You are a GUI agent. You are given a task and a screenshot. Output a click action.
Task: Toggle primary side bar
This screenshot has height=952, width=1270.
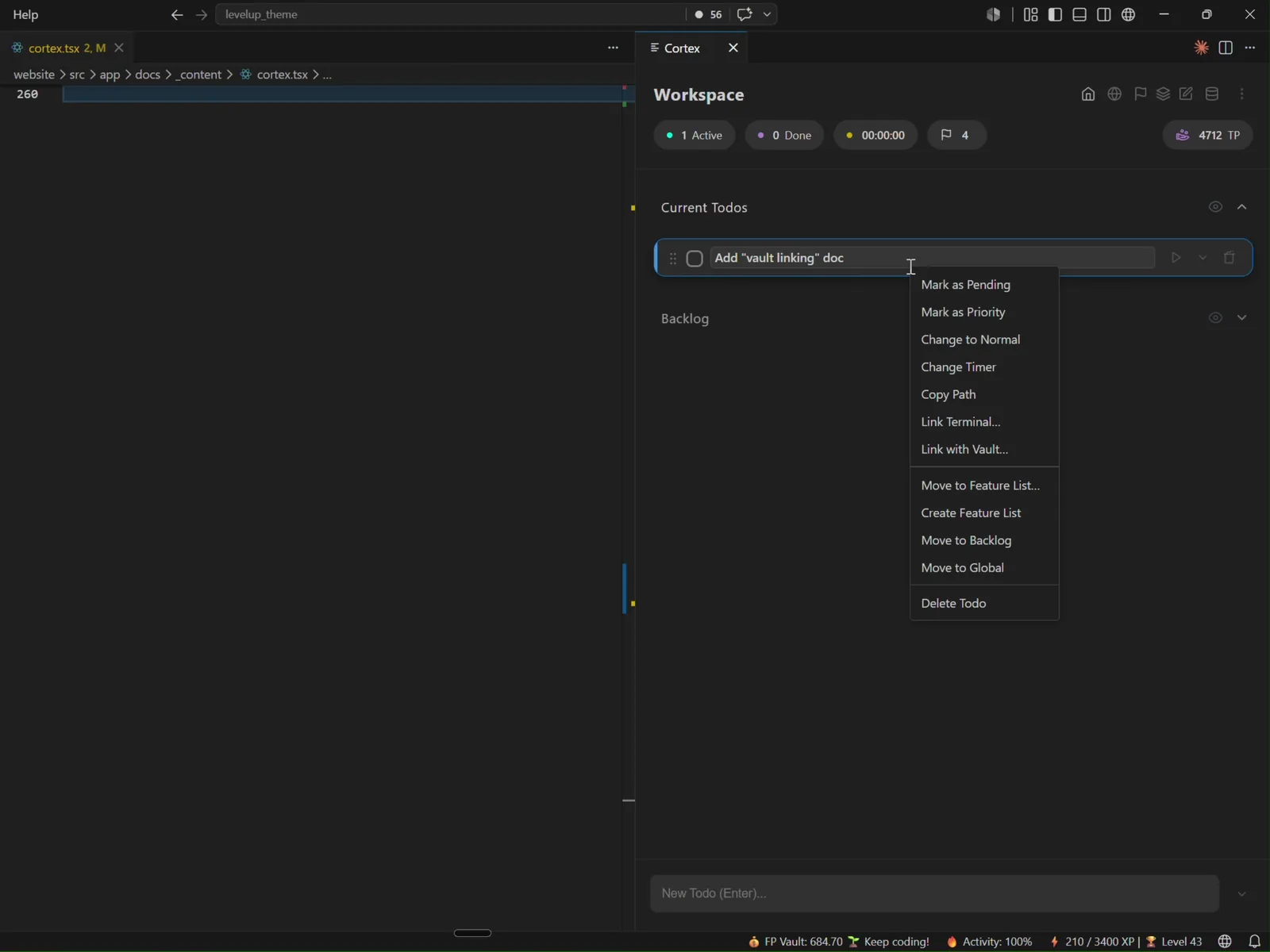pos(1055,14)
